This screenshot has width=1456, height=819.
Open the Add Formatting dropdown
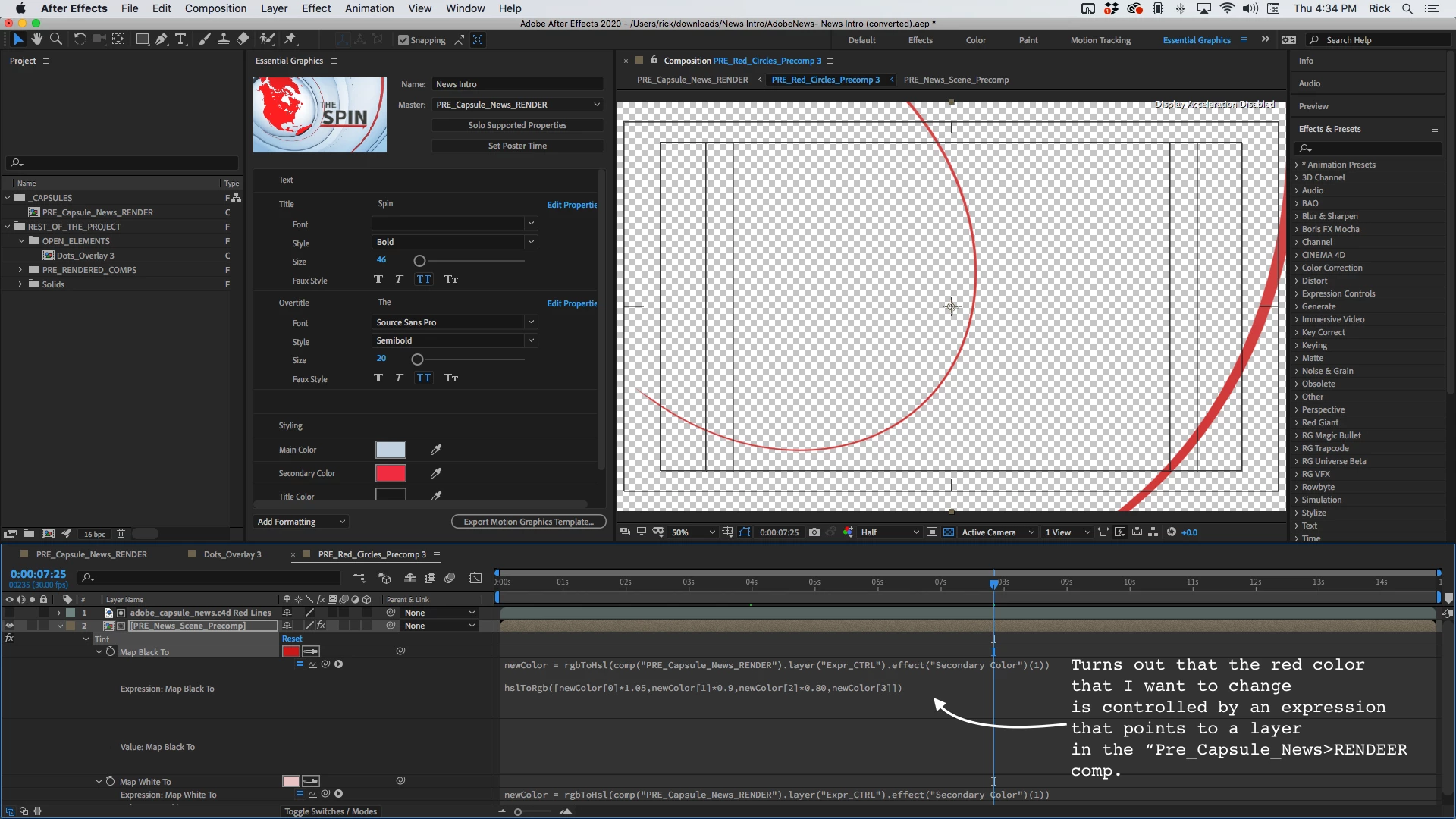[301, 522]
